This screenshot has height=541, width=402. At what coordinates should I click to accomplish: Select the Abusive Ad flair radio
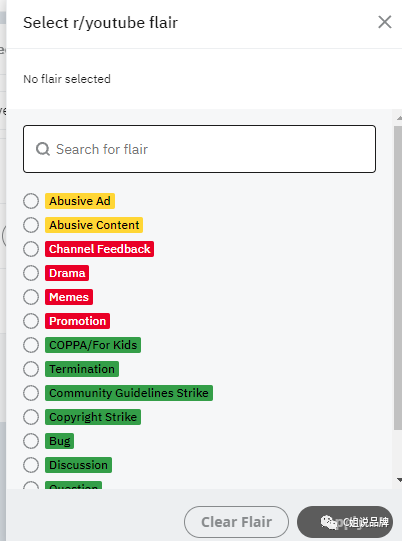(x=31, y=201)
